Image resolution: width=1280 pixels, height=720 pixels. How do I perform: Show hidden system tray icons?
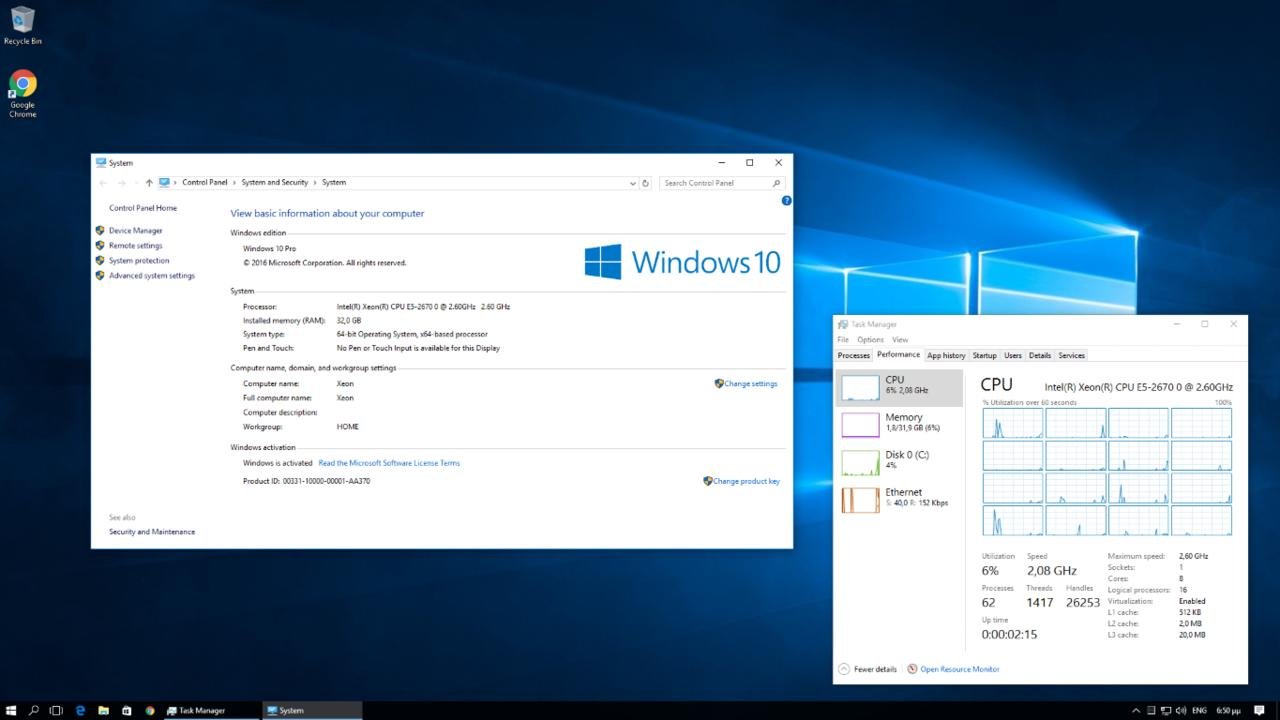[x=1136, y=710]
